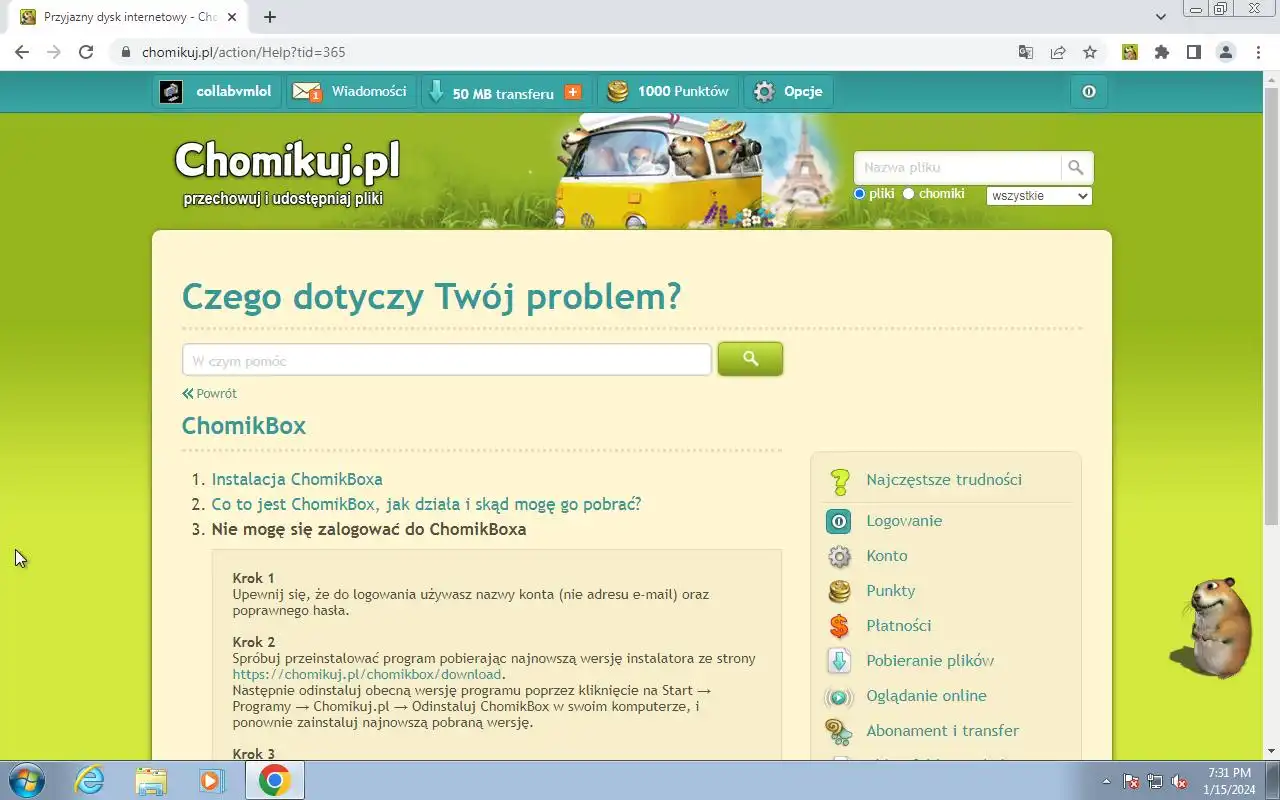
Task: Open the Pobieranie plików help category
Action: click(x=930, y=661)
